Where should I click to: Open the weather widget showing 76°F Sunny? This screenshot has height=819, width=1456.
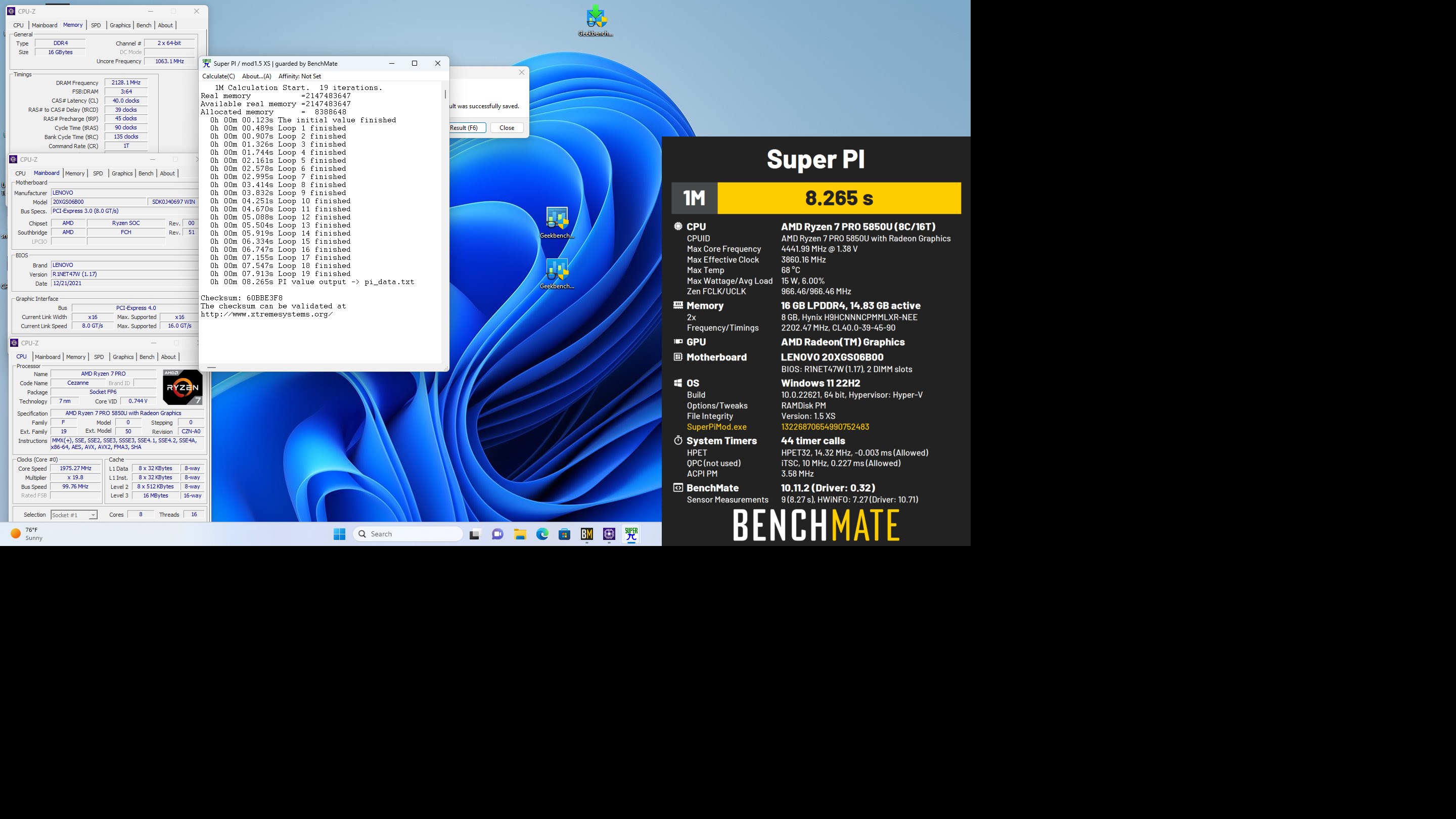coord(27,534)
